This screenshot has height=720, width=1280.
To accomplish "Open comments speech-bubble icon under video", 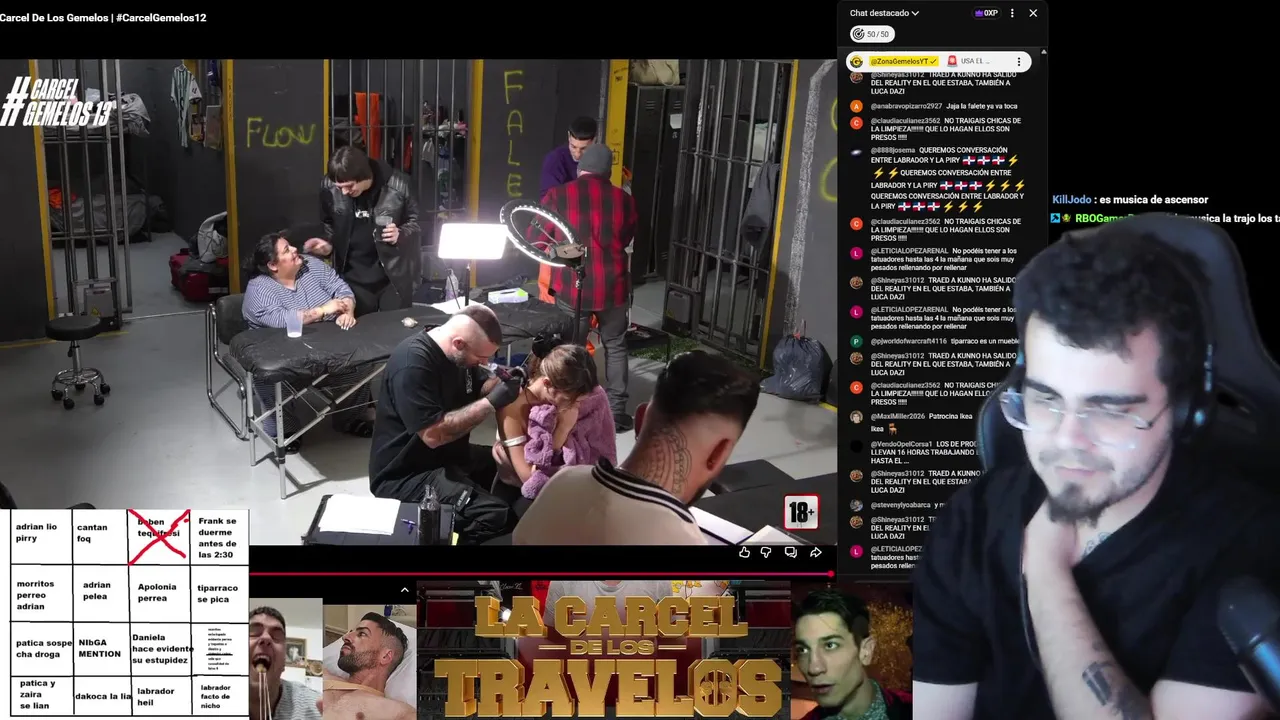I will click(790, 552).
